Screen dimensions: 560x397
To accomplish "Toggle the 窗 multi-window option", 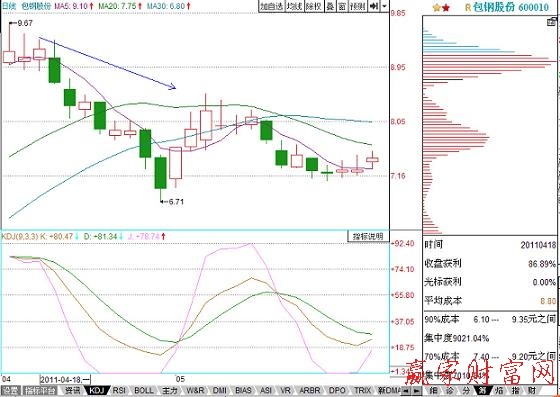I will [342, 6].
